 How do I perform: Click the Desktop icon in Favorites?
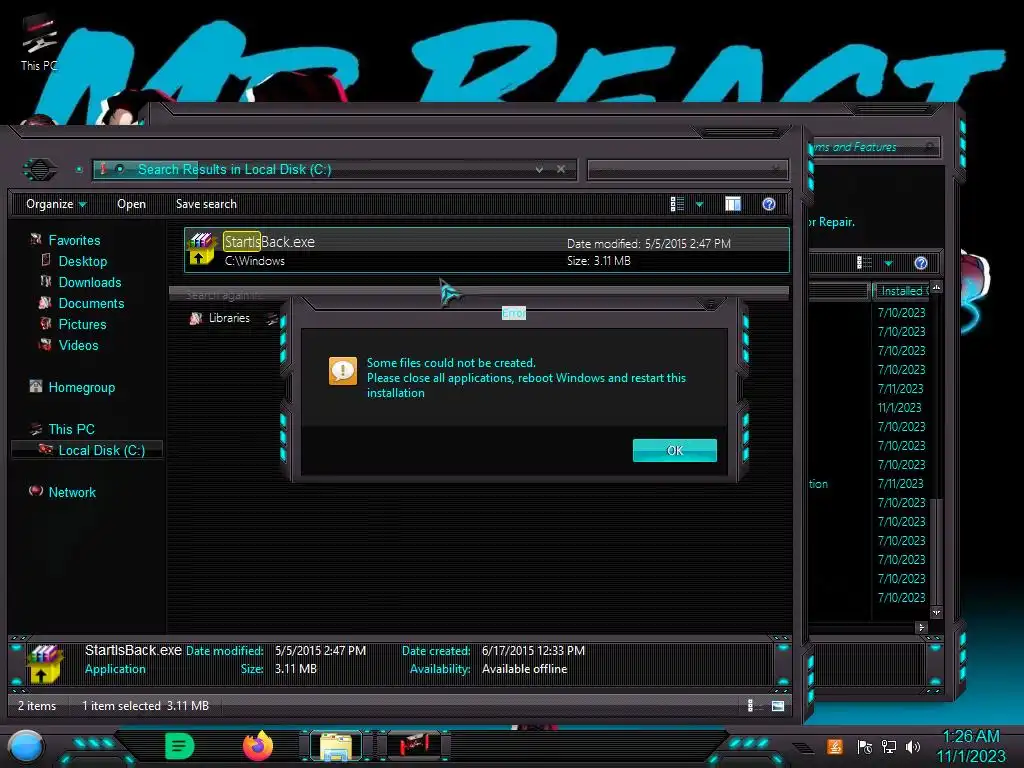pos(46,260)
